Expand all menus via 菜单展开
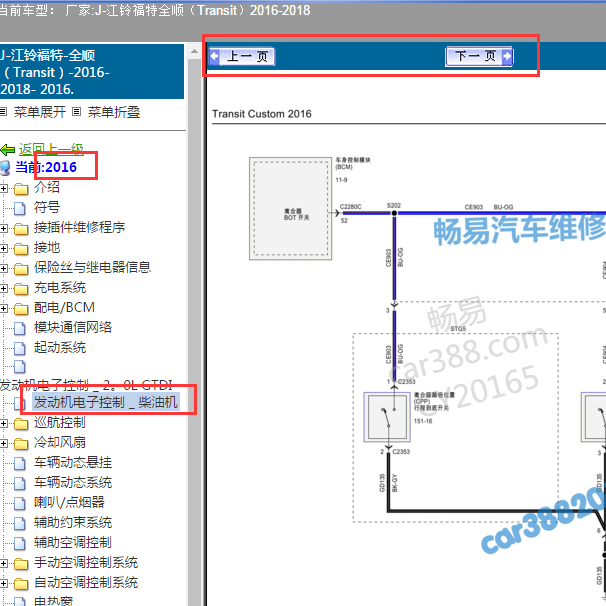 coord(40,112)
